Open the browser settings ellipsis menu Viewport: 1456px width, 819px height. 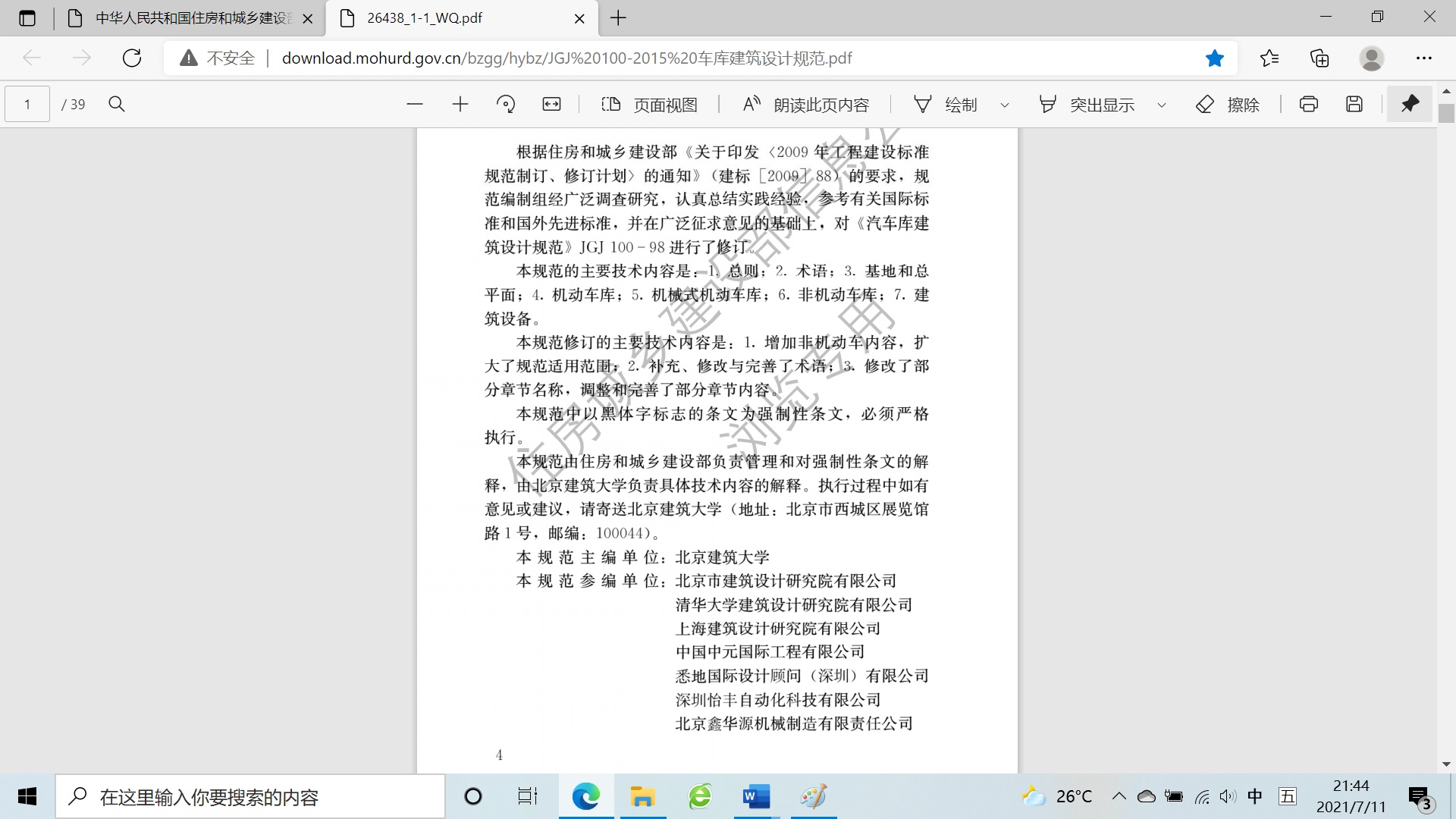[x=1423, y=58]
